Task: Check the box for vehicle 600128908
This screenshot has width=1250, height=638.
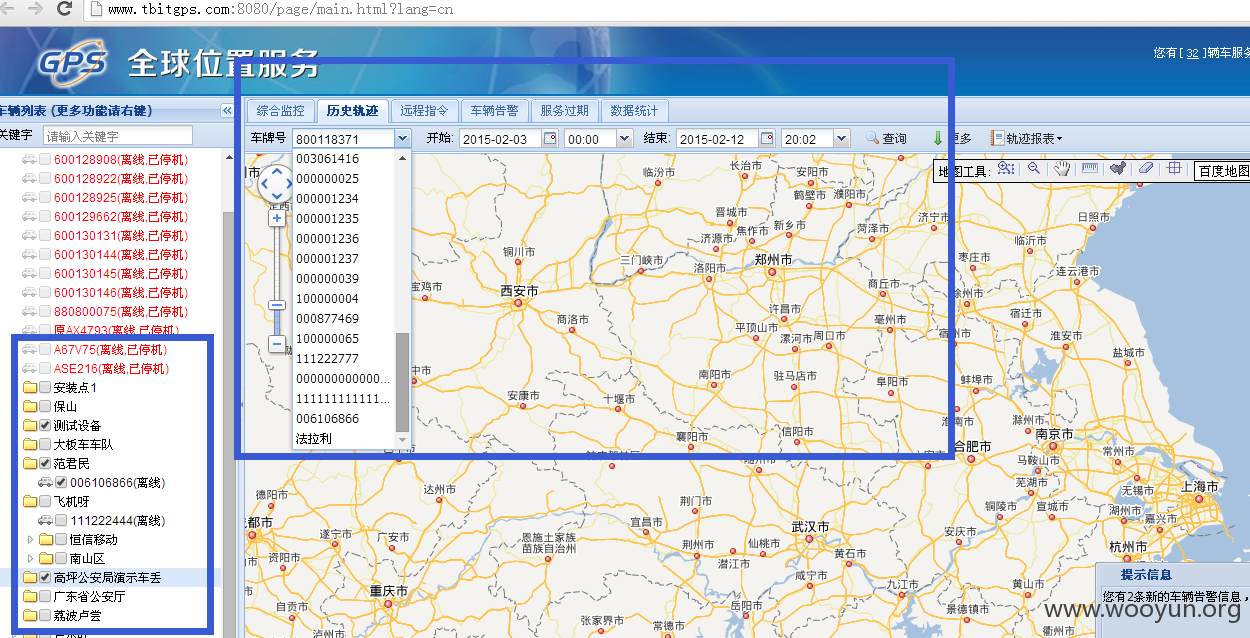Action: [x=45, y=159]
